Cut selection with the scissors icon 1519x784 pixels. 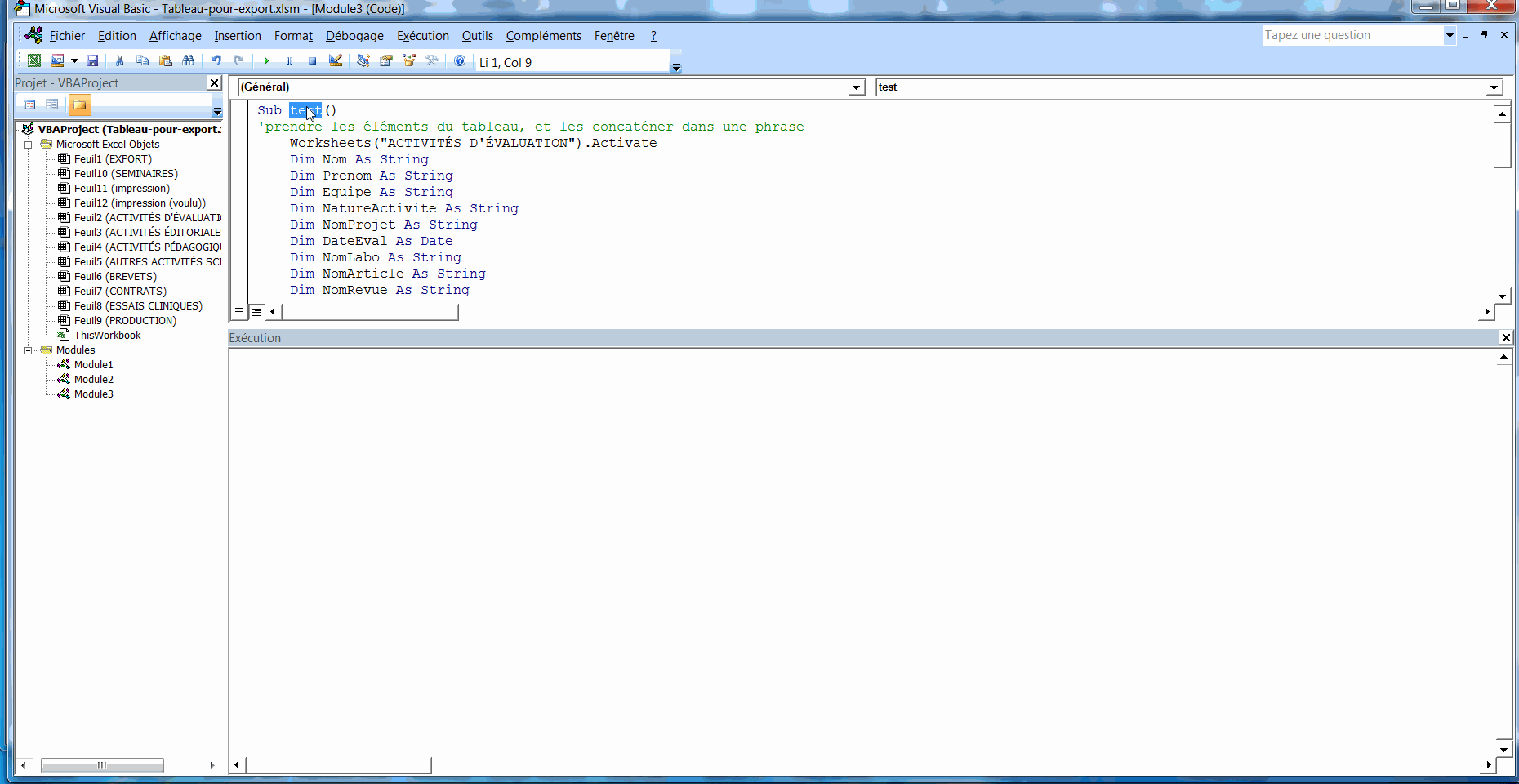point(119,60)
